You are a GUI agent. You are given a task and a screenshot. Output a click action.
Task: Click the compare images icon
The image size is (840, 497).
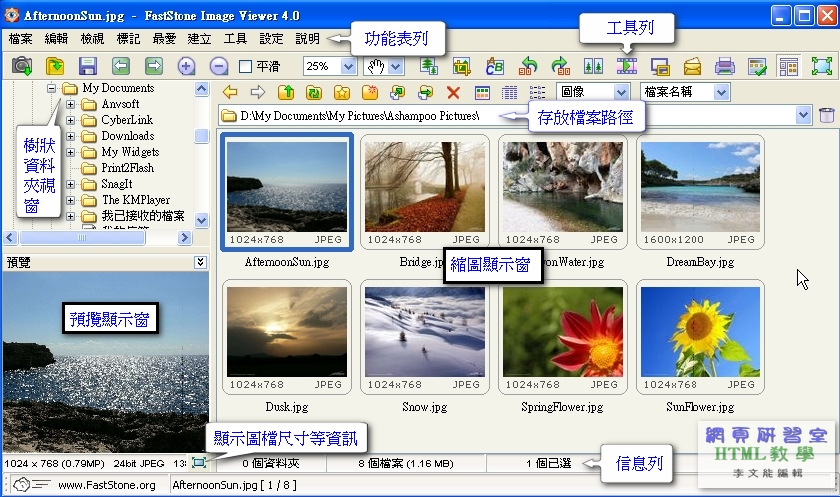(x=594, y=66)
